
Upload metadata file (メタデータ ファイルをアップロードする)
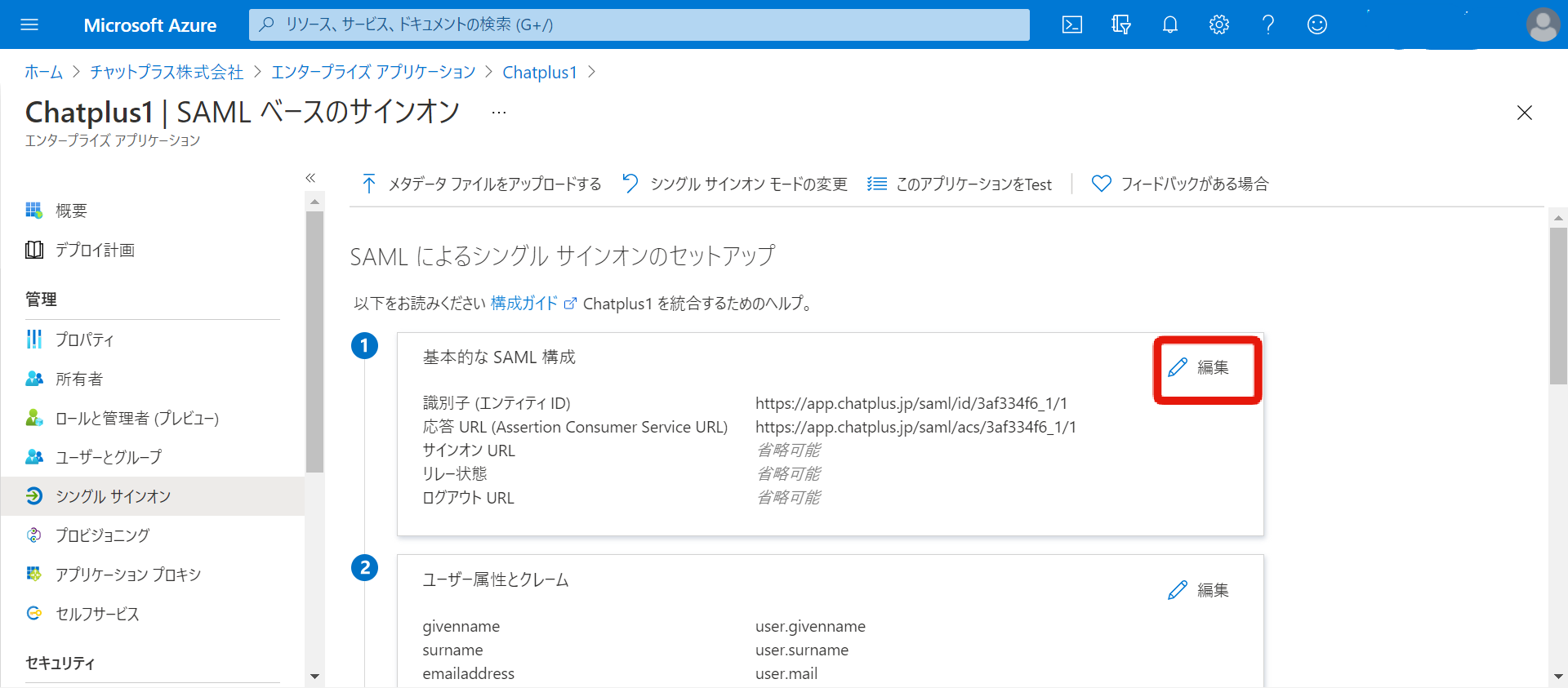(x=482, y=184)
